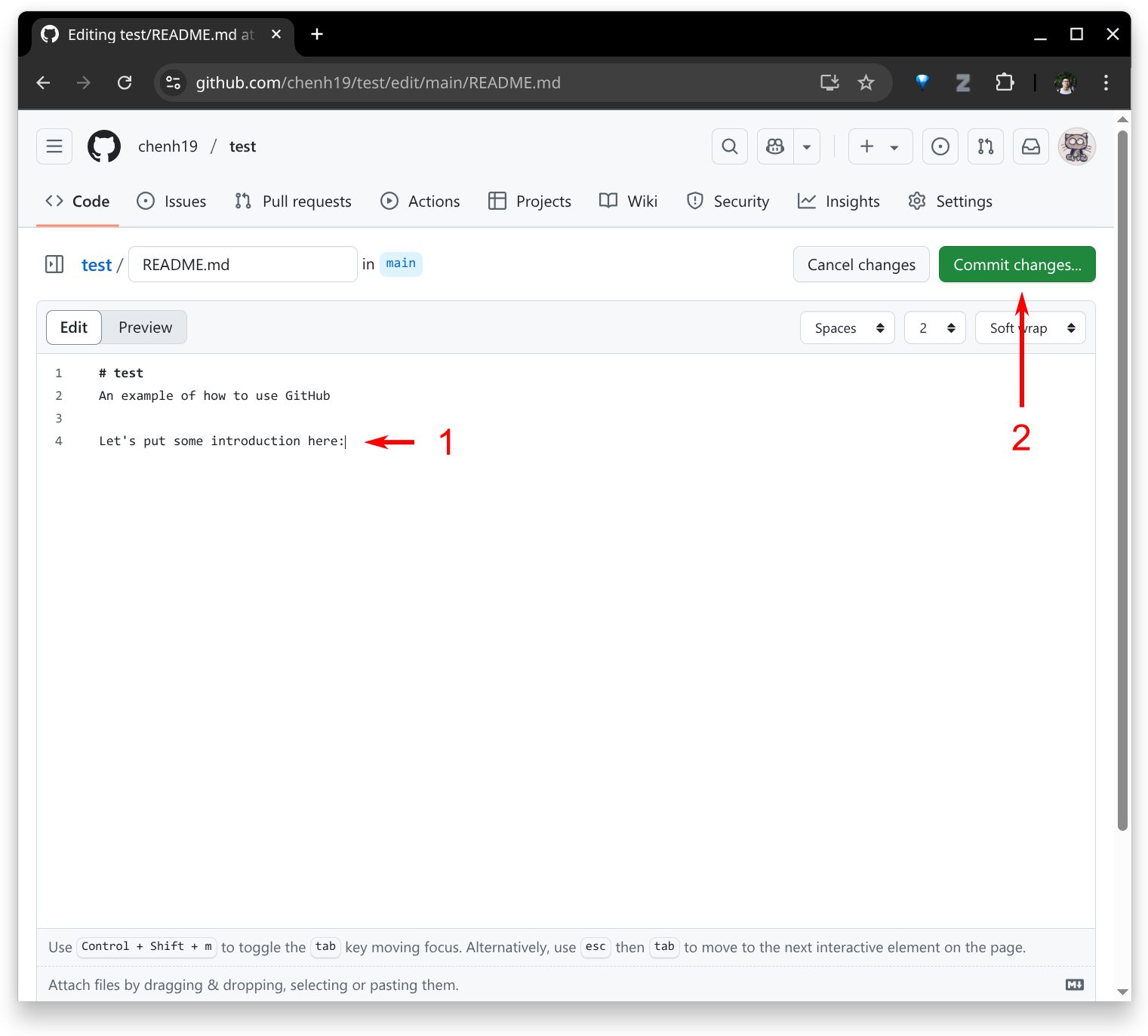Open the blue gem browser extension
Viewport: 1148px width, 1036px height.
[922, 82]
